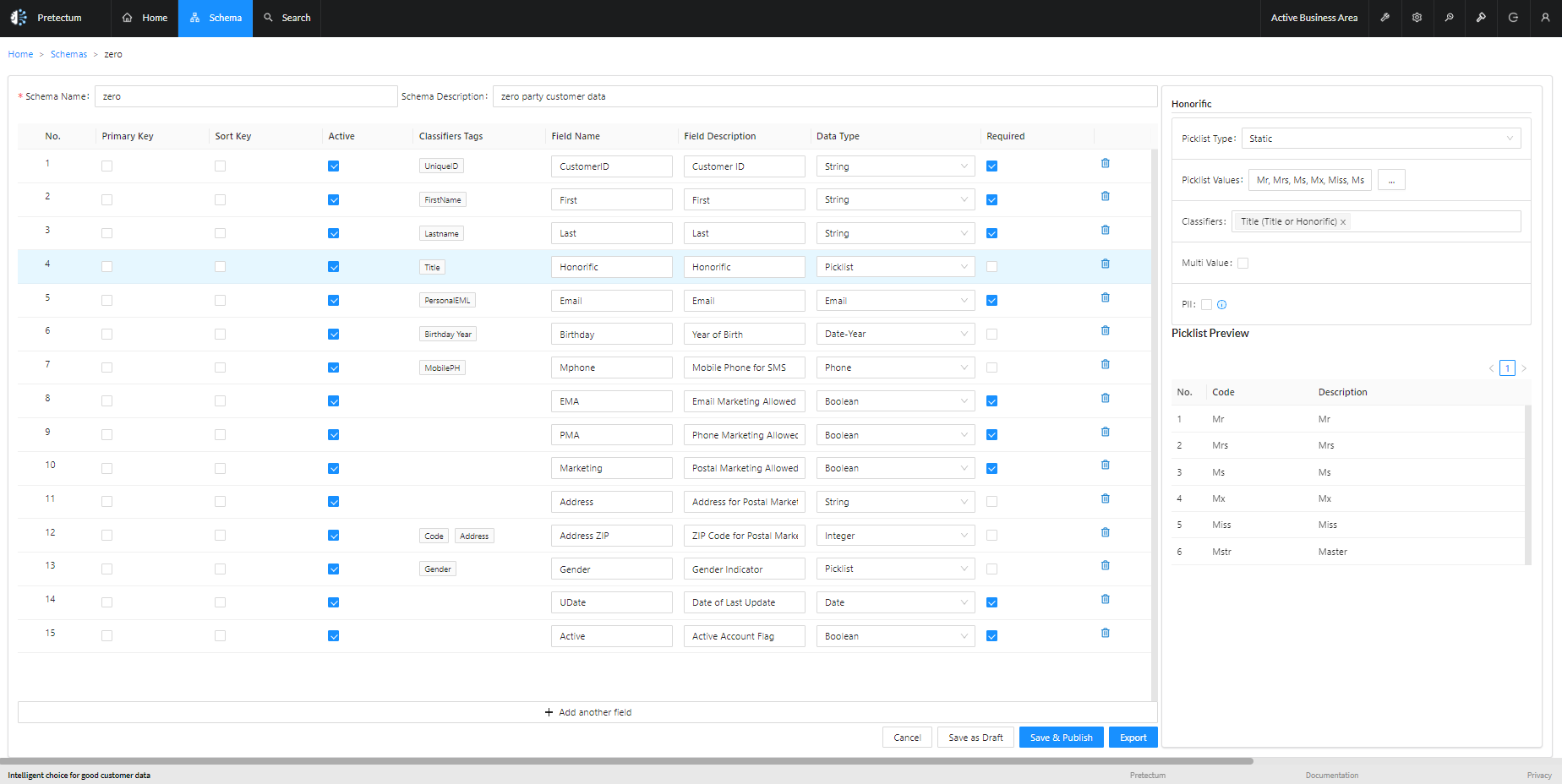Delete the CustomerID field row
This screenshot has height=784, width=1562.
1106,163
